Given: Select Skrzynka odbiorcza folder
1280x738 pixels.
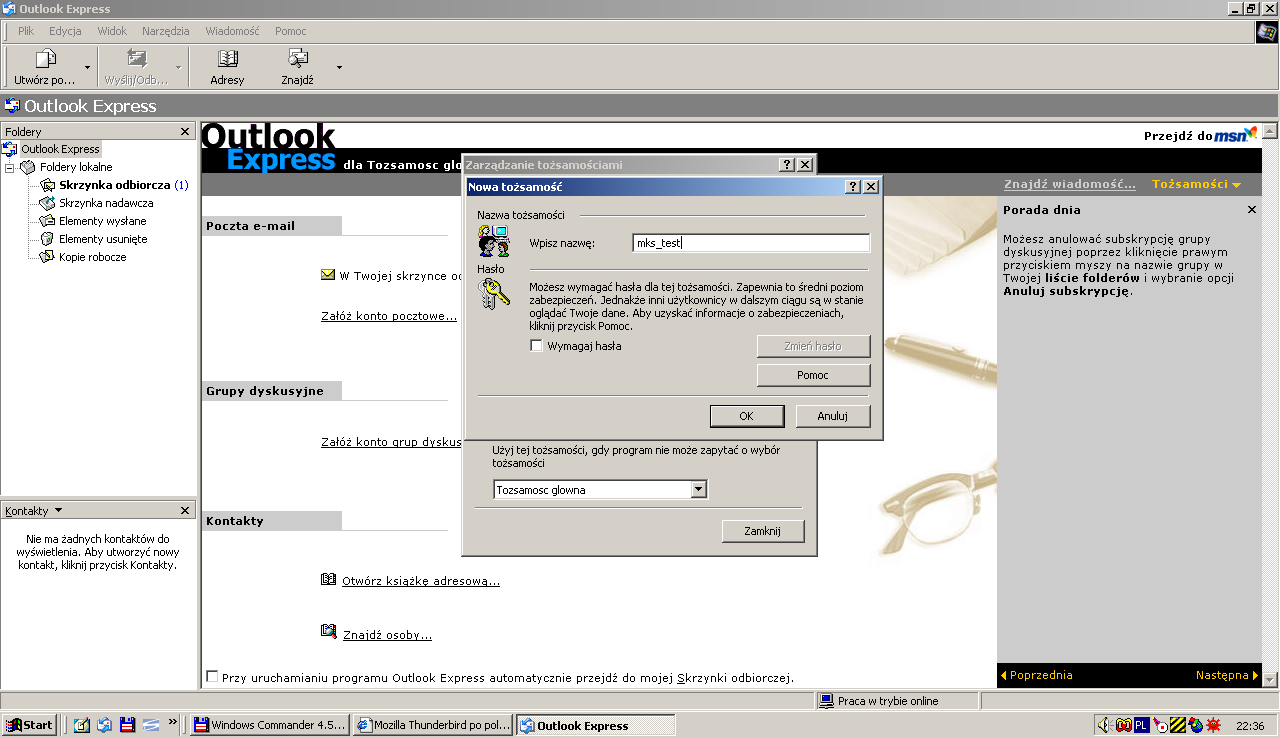Looking at the screenshot, I should 114,185.
